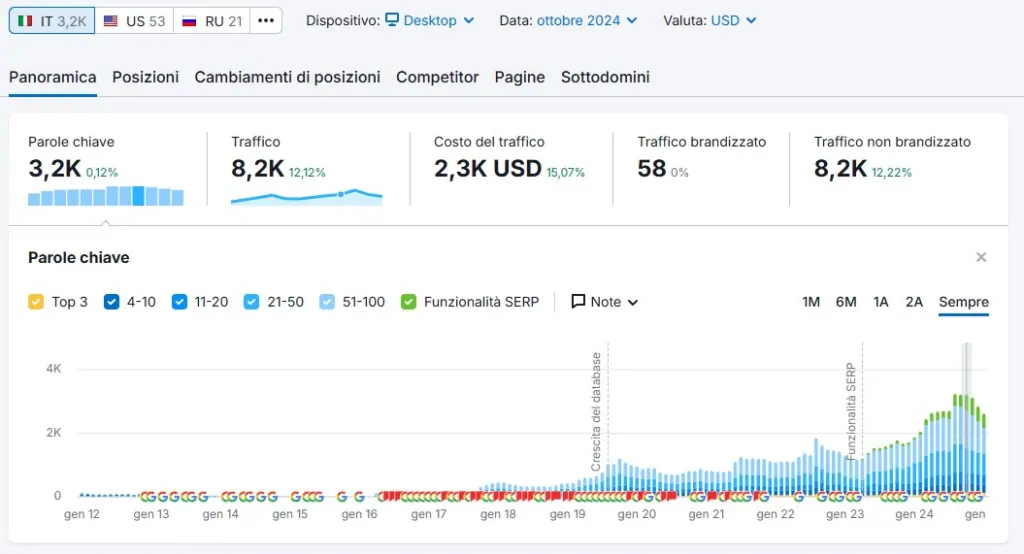Click the Italy flag icon
Screen dimensions: 1024x554
pyautogui.click(x=25, y=21)
